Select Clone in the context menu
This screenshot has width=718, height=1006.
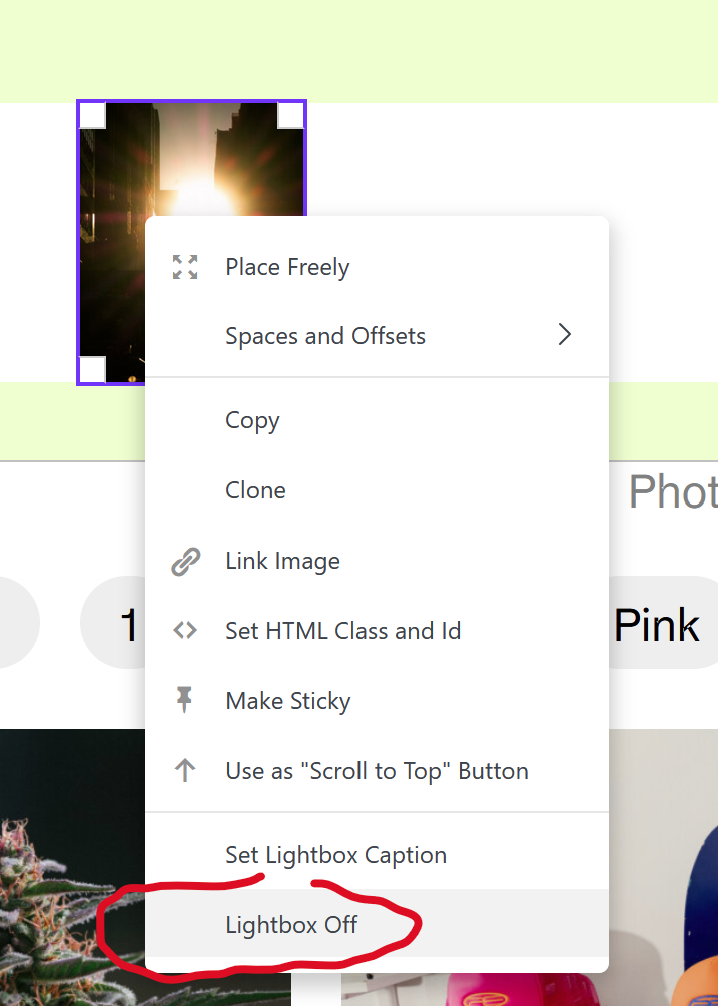point(255,490)
